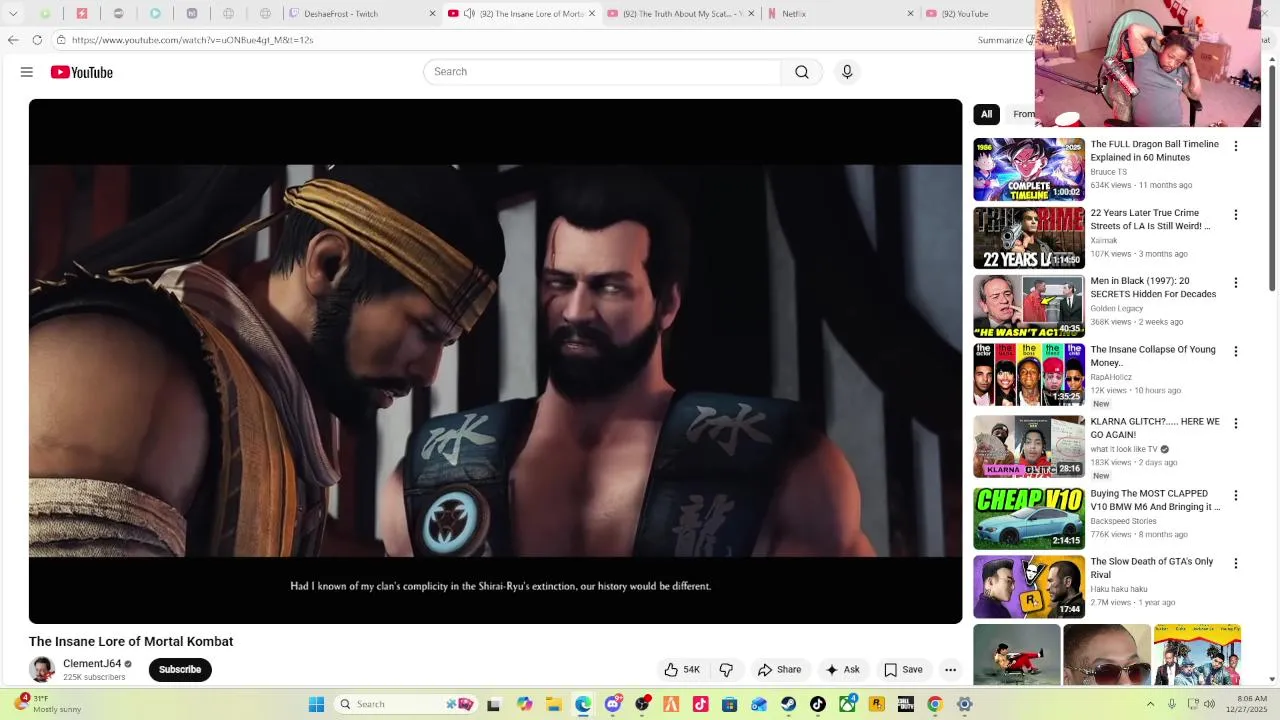Open The Insane Collapse Of Young Money title
The width and height of the screenshot is (1280, 720).
1153,356
